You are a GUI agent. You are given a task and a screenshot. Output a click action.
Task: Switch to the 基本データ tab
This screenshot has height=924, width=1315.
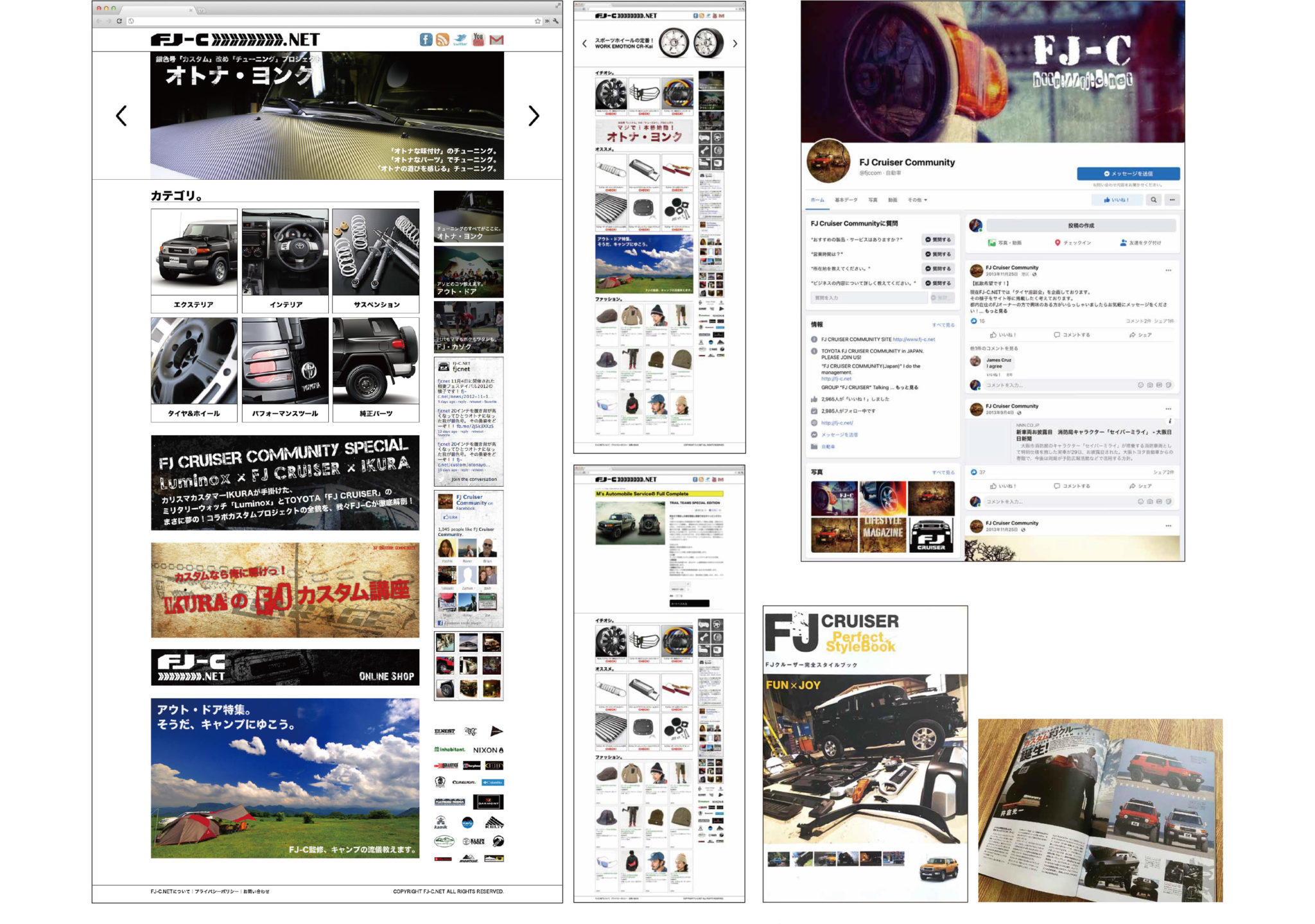click(x=846, y=200)
